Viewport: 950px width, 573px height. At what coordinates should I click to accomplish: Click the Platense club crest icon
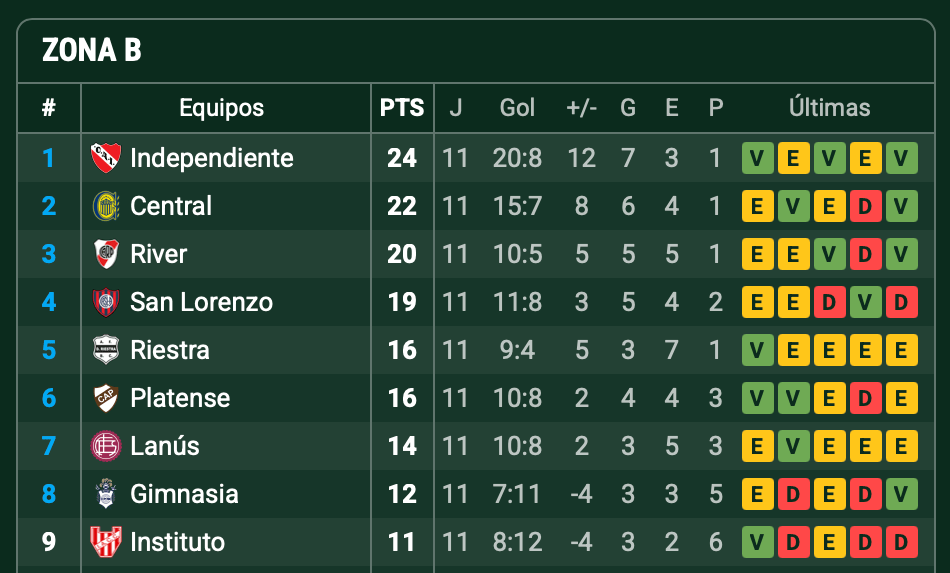[106, 398]
